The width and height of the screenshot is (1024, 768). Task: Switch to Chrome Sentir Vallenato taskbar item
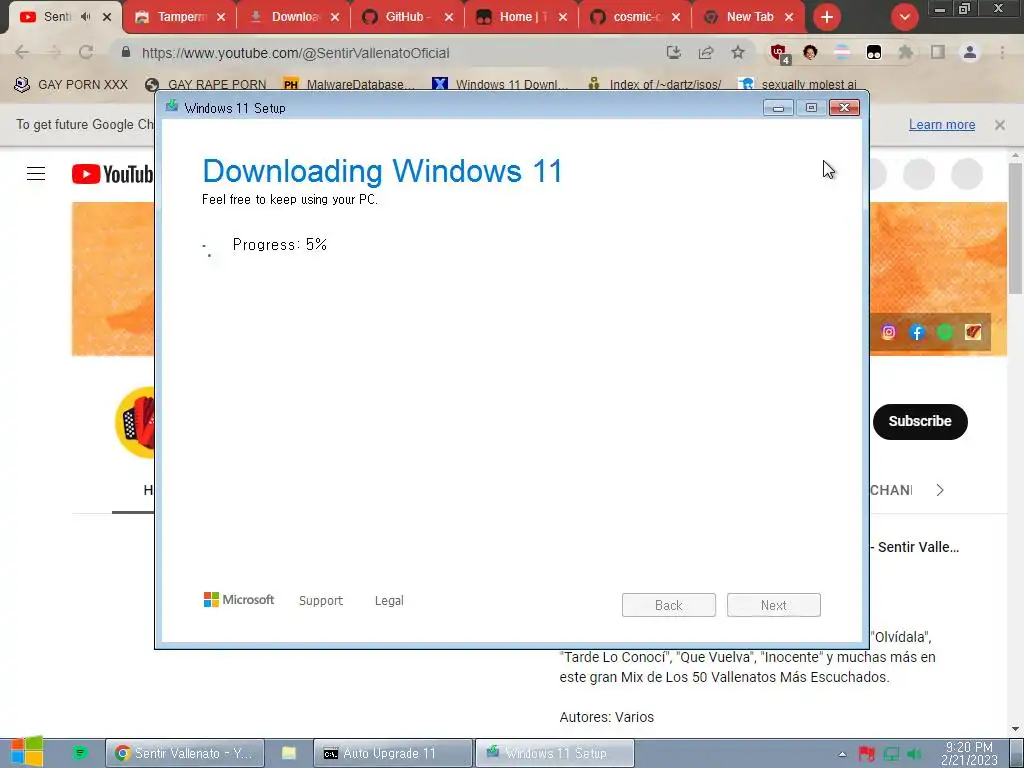[185, 753]
